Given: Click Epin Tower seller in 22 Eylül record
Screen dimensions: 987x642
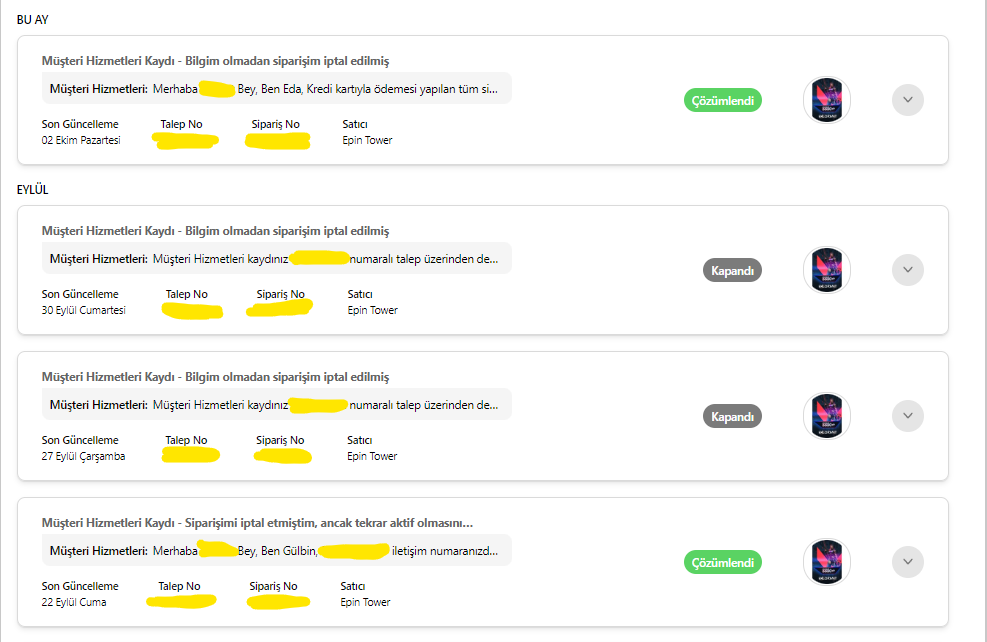Looking at the screenshot, I should point(365,602).
